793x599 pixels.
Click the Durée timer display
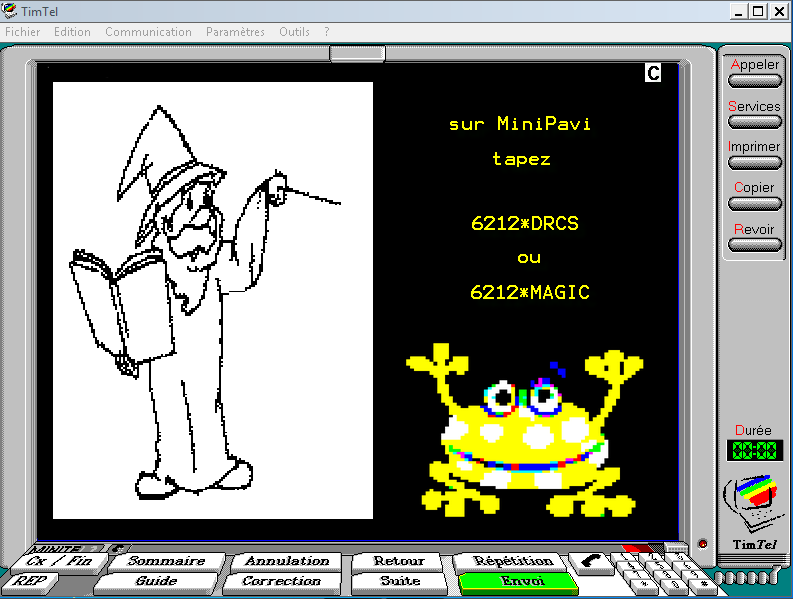(x=754, y=450)
